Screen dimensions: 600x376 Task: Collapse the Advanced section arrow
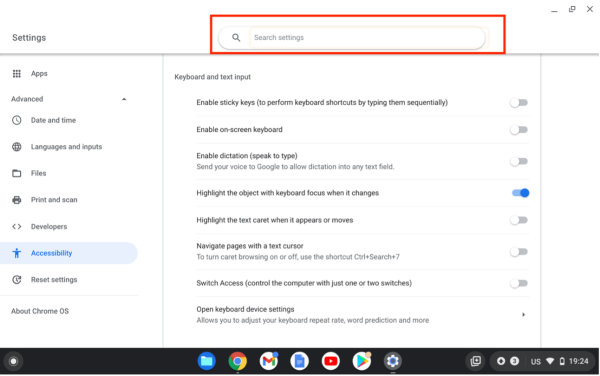pos(124,99)
